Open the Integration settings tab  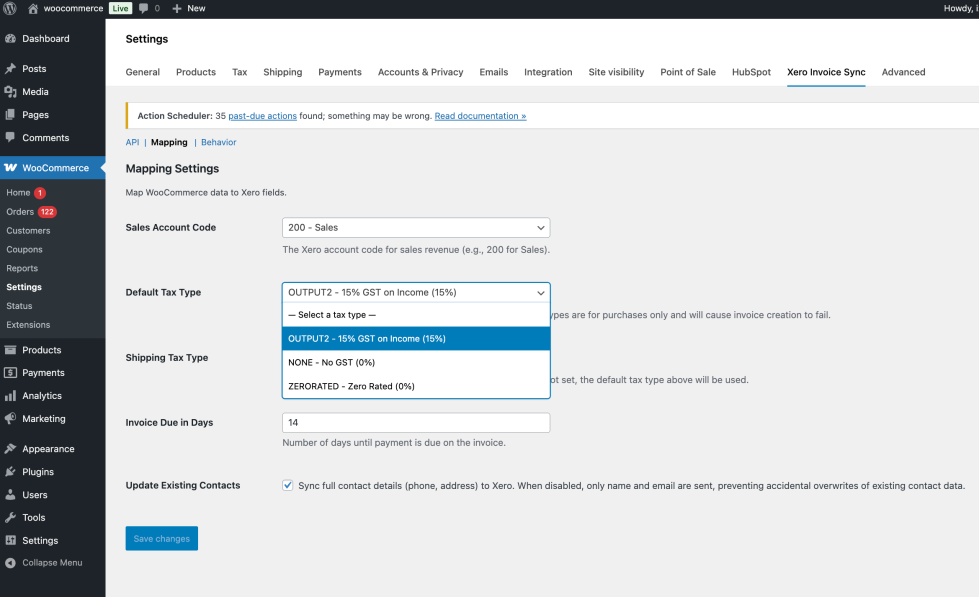point(548,72)
